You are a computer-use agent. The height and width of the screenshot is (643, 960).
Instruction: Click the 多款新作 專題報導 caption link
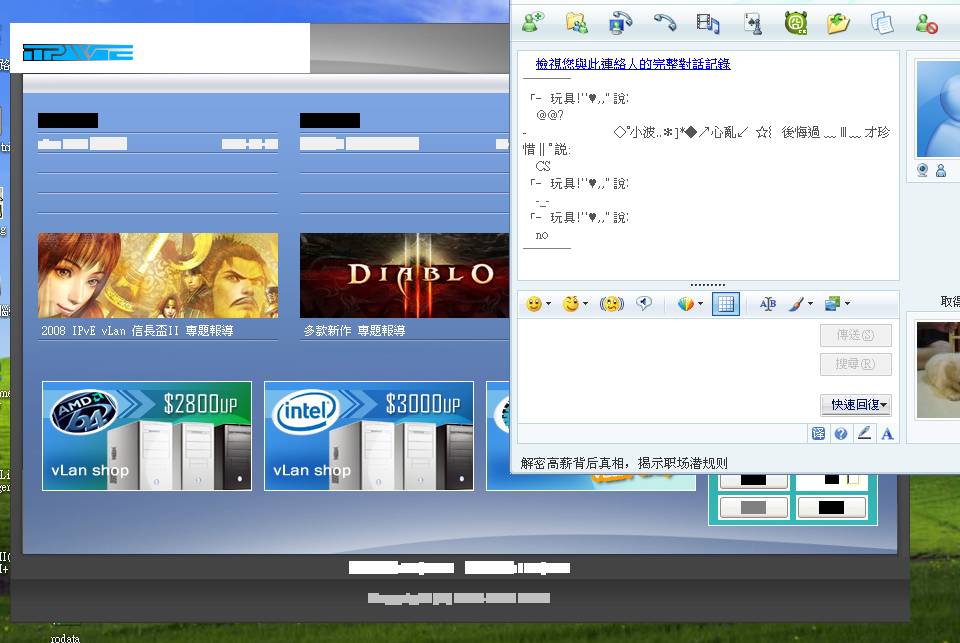coord(354,331)
